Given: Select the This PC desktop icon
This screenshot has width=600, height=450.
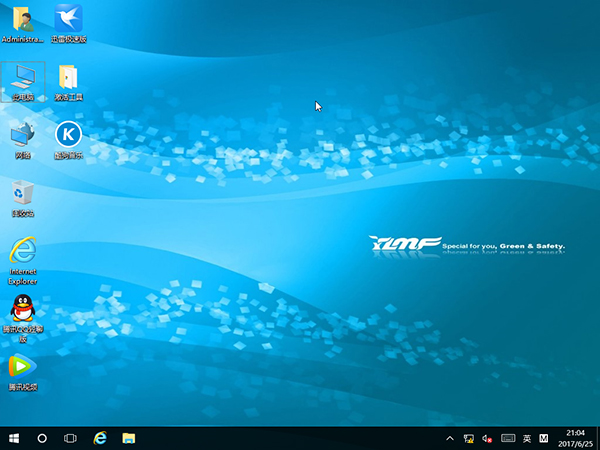Looking at the screenshot, I should (22, 77).
